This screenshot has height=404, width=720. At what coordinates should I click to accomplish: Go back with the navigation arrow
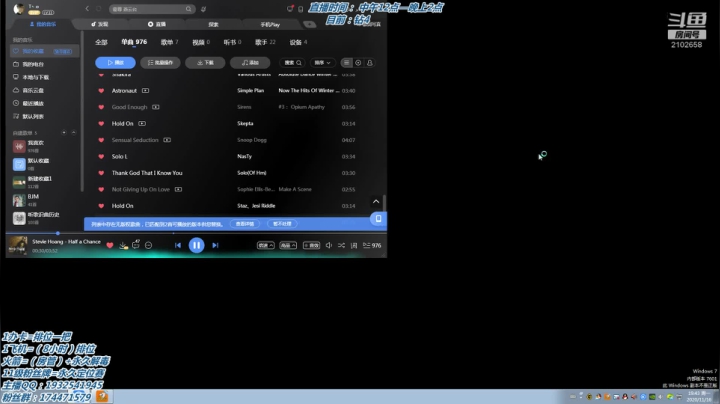(x=87, y=9)
